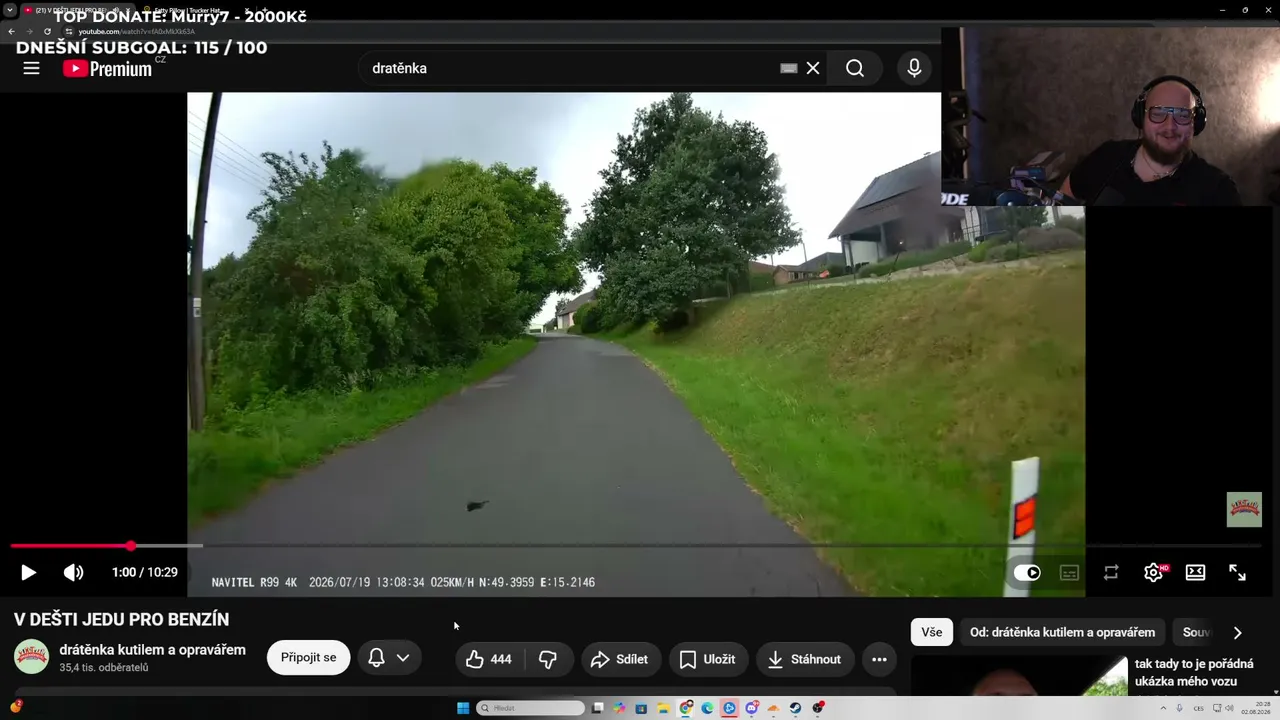1280x720 pixels.
Task: Open the Windows Start menu
Action: (463, 708)
